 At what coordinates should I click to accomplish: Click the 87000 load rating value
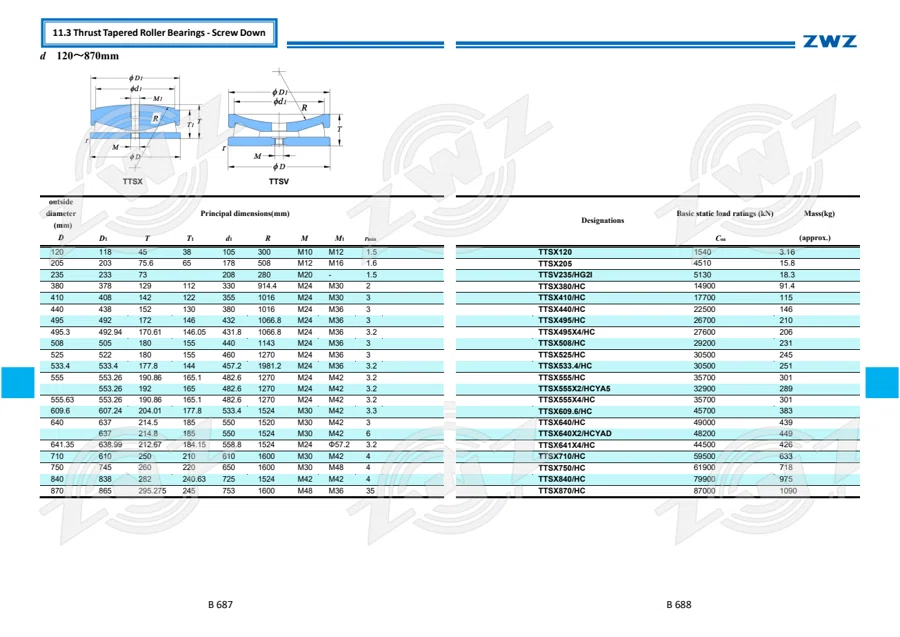(x=704, y=491)
